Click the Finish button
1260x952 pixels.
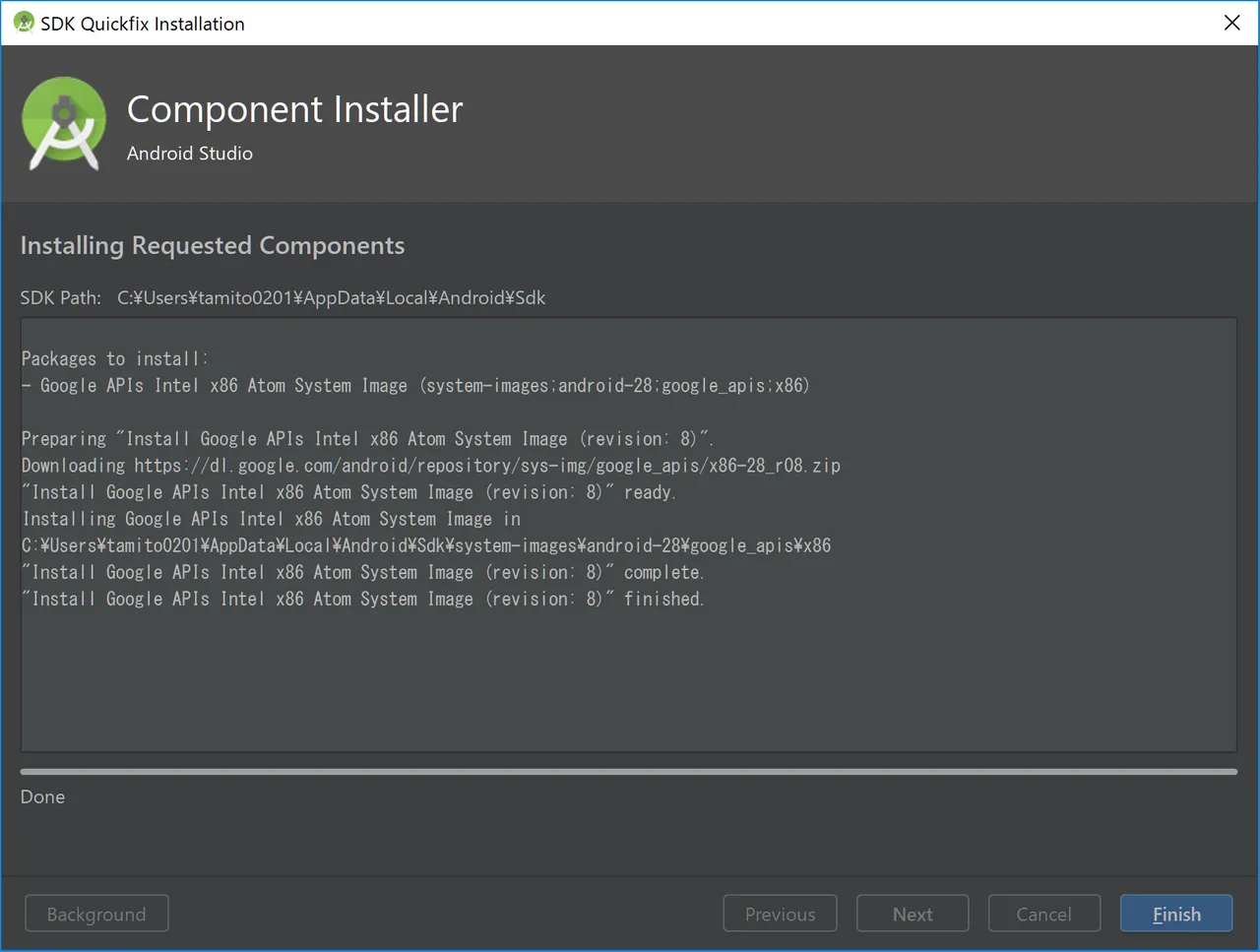coord(1175,914)
